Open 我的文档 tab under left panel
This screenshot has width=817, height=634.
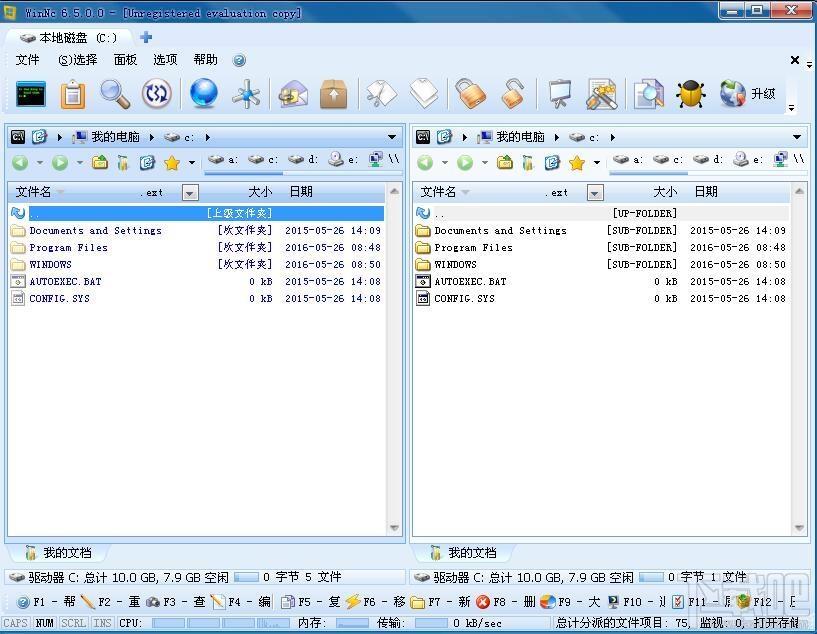pyautogui.click(x=60, y=553)
